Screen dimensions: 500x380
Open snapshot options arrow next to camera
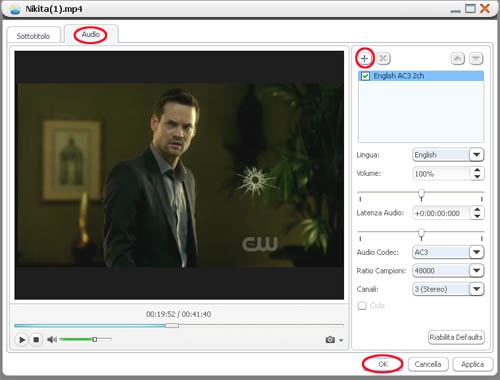point(341,340)
